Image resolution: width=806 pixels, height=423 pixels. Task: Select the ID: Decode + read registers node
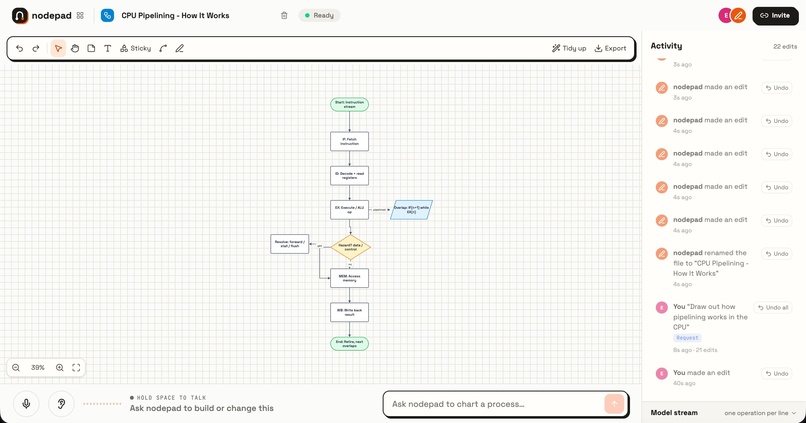(x=350, y=176)
